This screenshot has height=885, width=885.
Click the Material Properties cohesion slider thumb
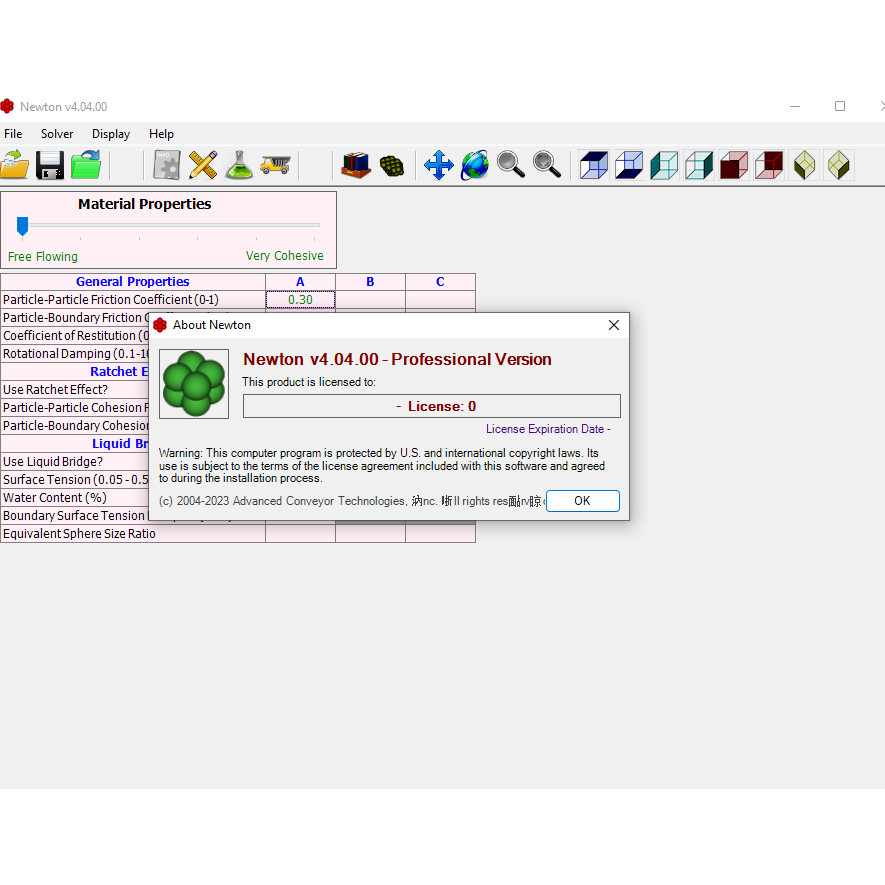(x=23, y=226)
